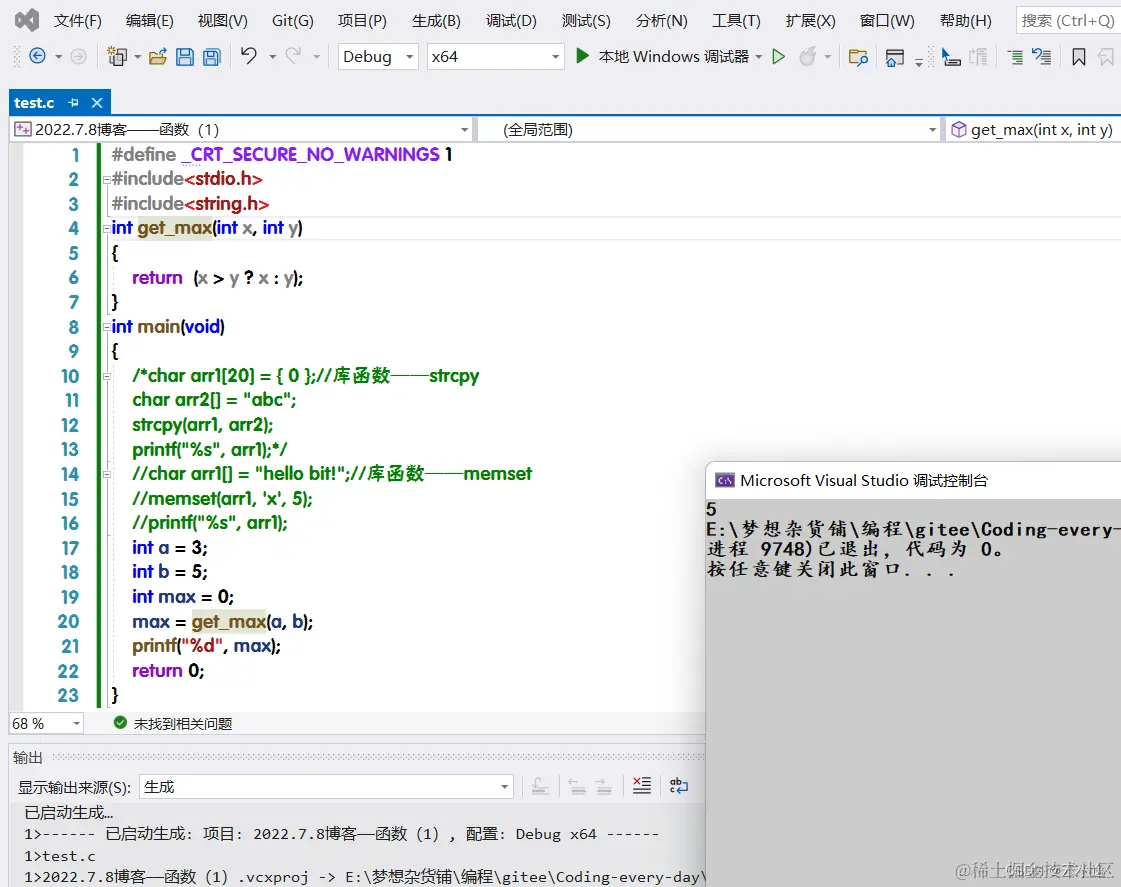Toggle word wrap in Output panel
This screenshot has width=1121, height=887.
tap(678, 786)
